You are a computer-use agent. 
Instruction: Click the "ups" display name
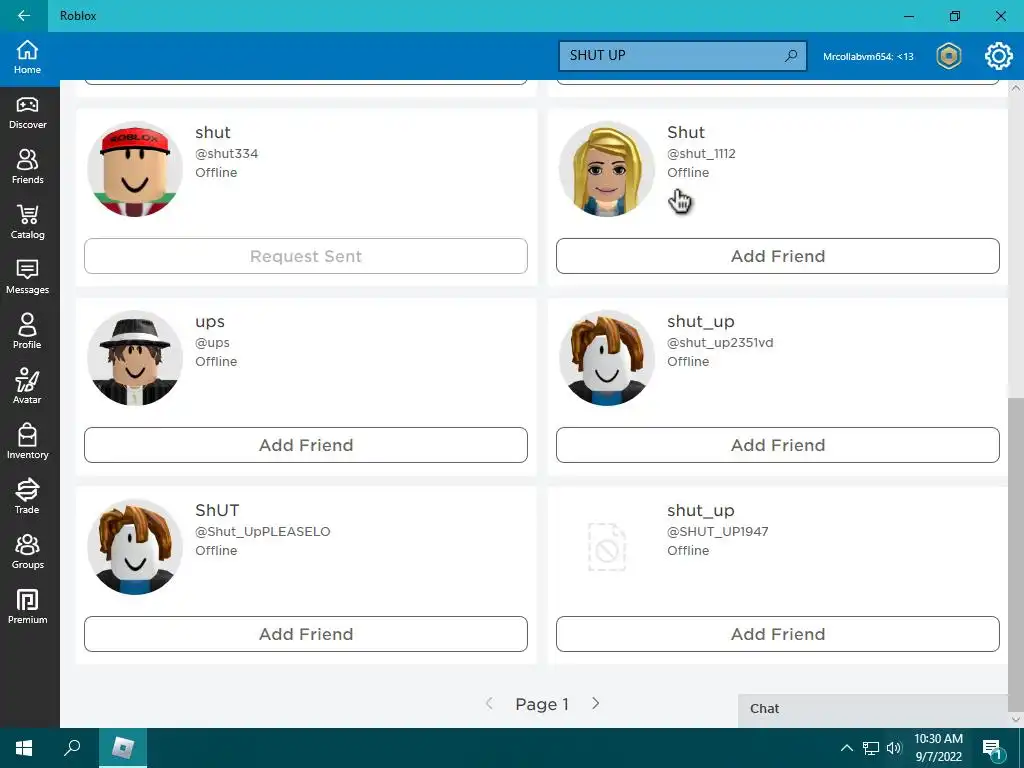210,321
